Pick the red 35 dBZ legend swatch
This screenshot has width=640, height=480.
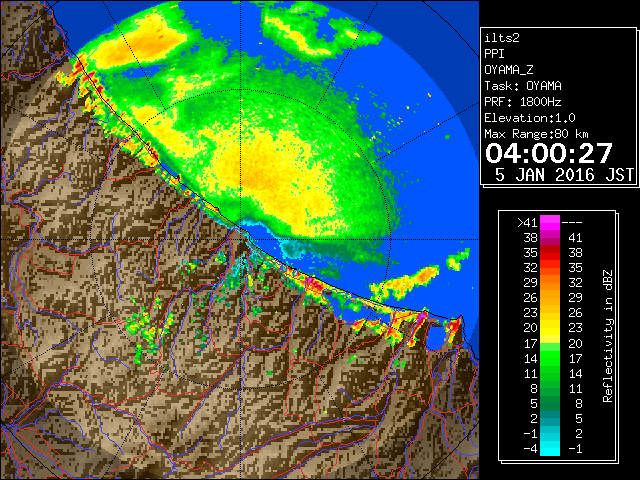(x=550, y=252)
